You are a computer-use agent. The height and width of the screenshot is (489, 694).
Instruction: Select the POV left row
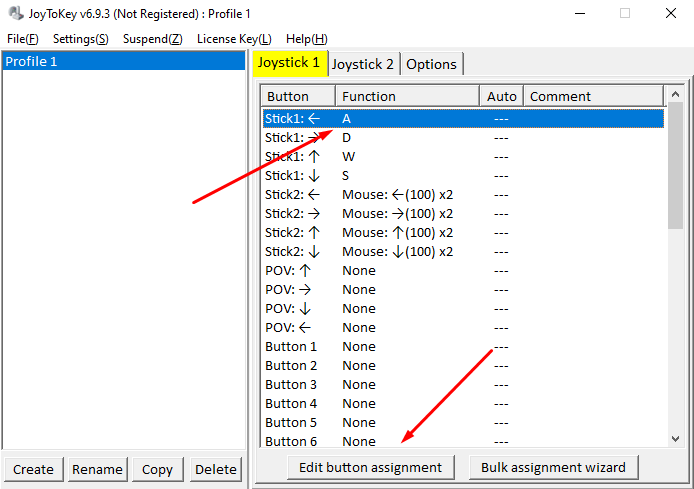tap(463, 328)
